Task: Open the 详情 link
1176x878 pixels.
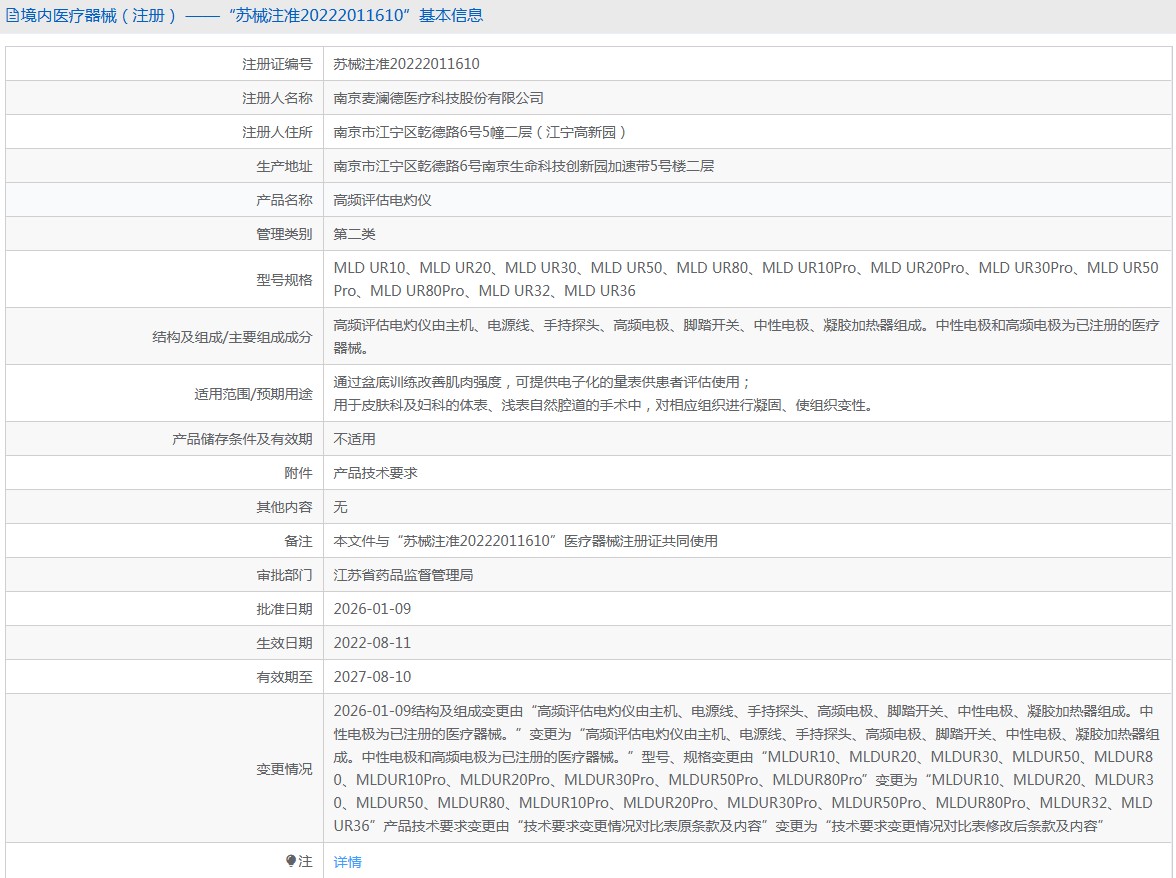Action: tap(347, 861)
